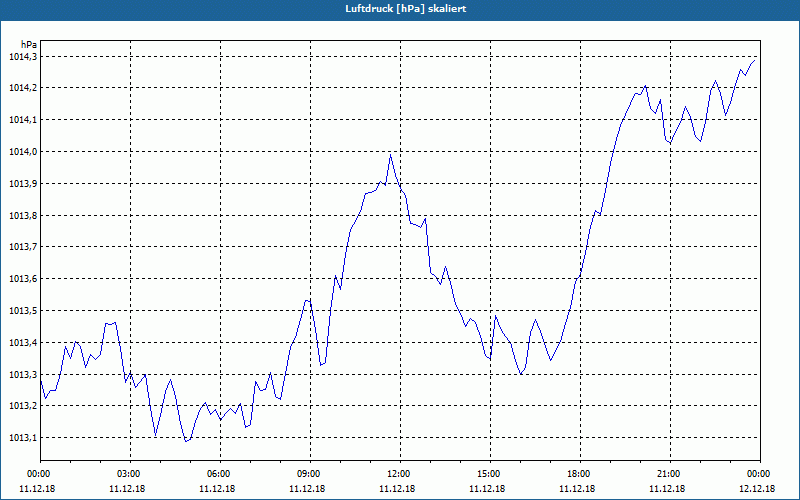Select the 1013,9 y-axis label

pyautogui.click(x=23, y=184)
